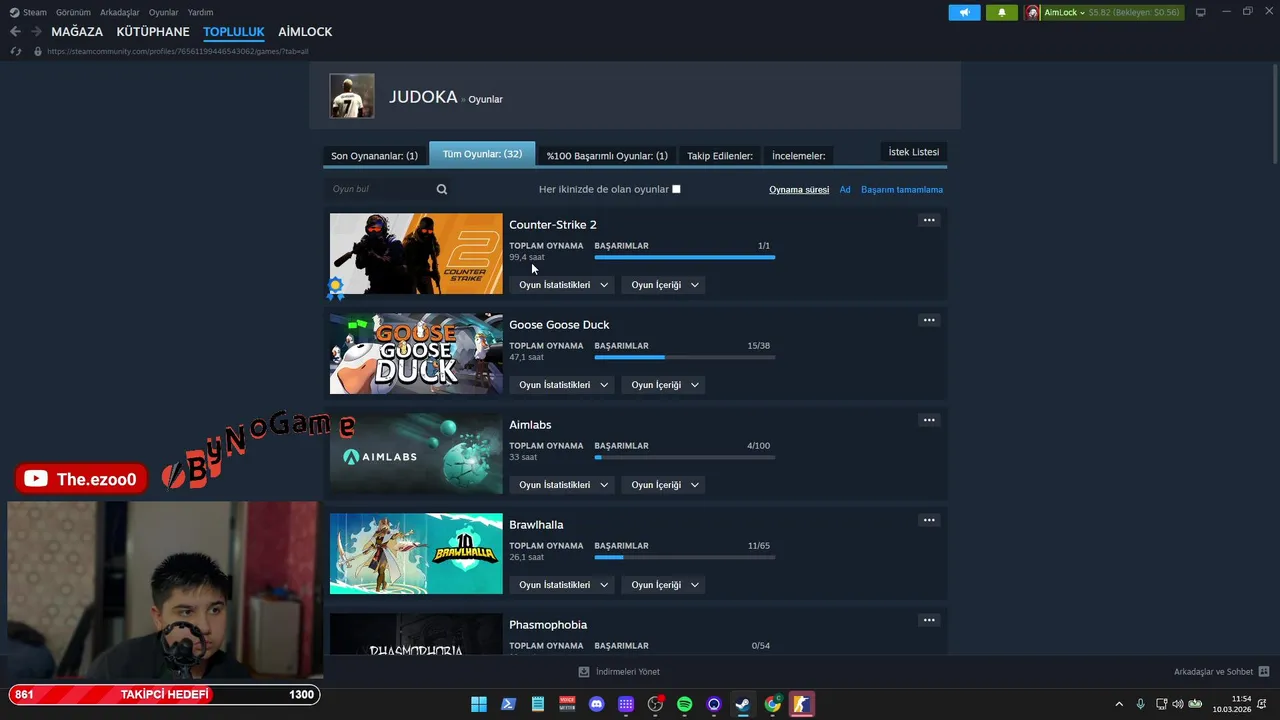This screenshot has height=720, width=1280.
Task: Click the Friends and Chat icon
Action: coord(1264,672)
